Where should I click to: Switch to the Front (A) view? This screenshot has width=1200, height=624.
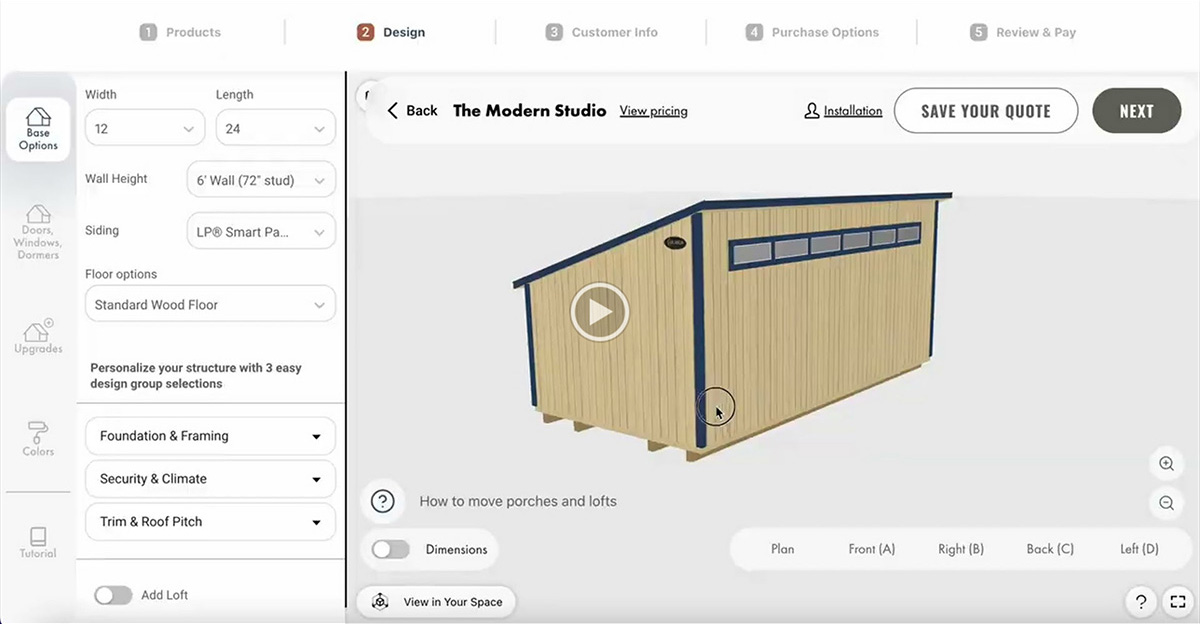pos(871,549)
